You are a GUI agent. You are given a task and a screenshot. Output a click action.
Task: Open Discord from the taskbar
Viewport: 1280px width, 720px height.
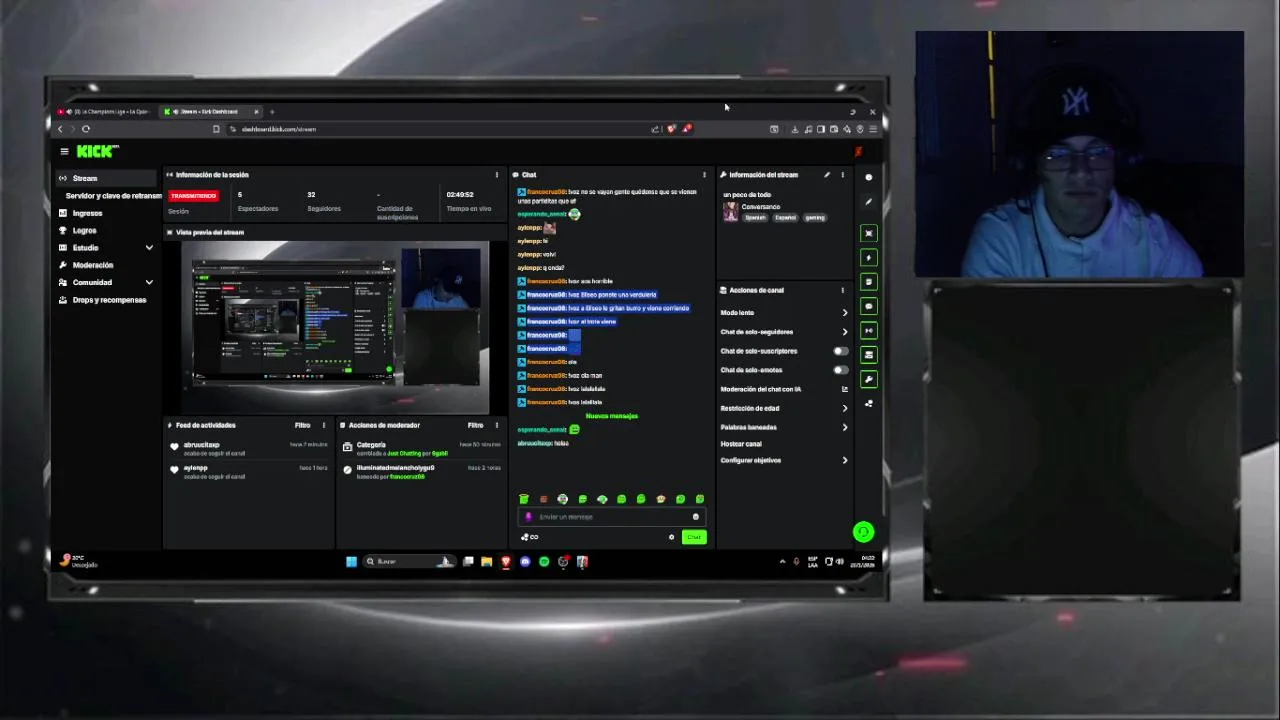[x=525, y=562]
